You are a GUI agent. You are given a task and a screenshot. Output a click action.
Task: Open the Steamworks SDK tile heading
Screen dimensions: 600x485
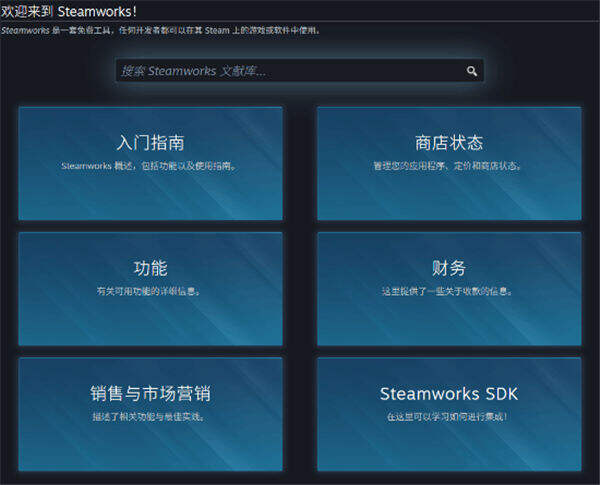tap(448, 393)
